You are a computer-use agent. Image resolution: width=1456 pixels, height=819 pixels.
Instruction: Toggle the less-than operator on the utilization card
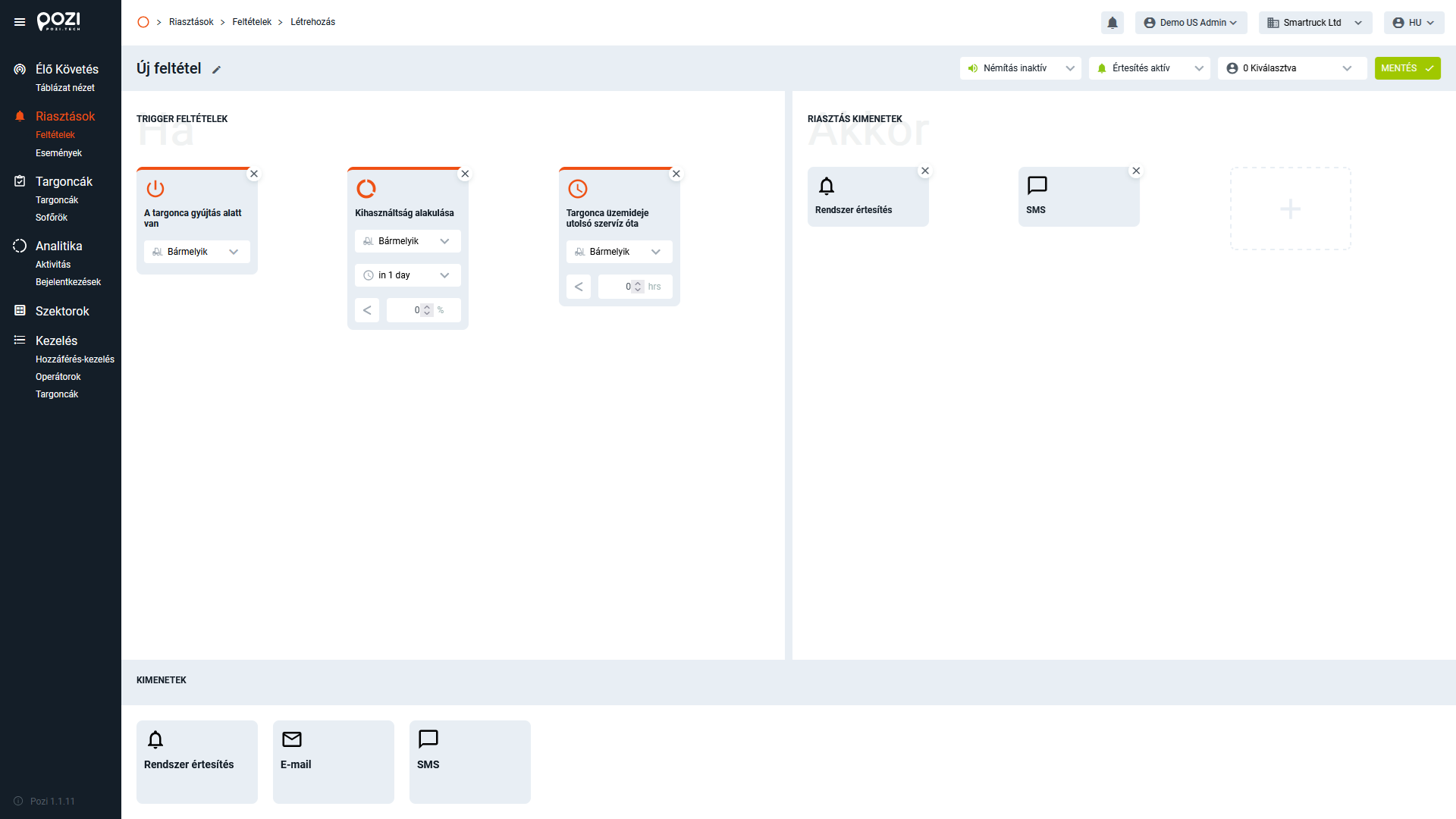click(367, 310)
